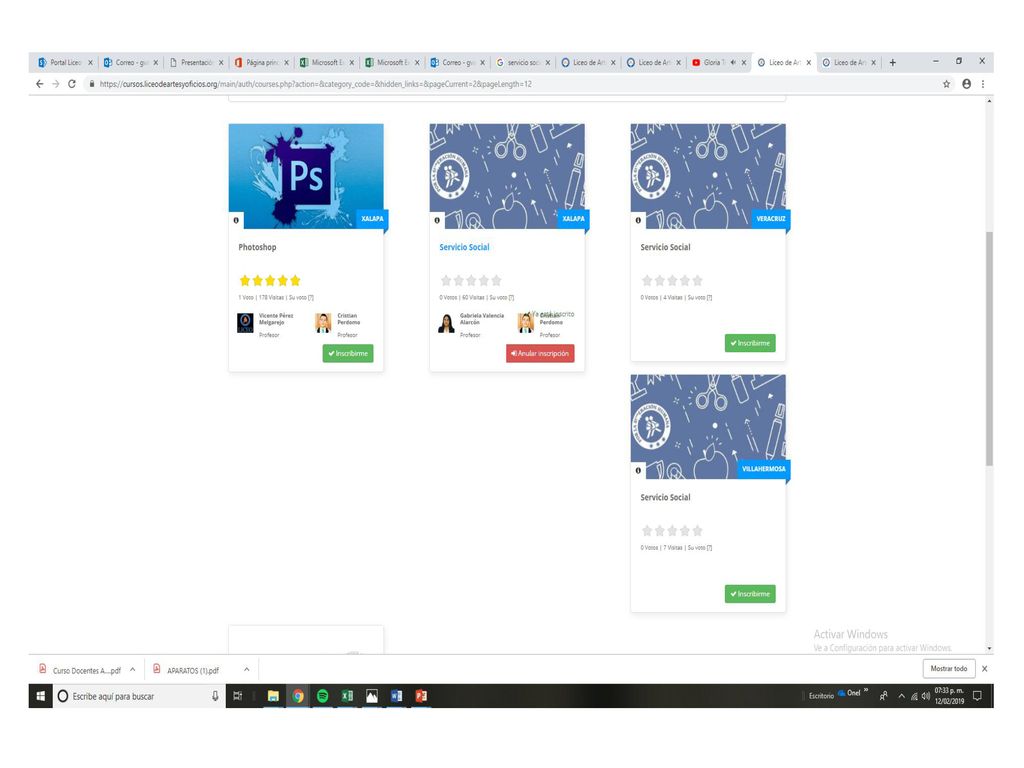Click the '0 Votos | 7 Visitas' text
The width and height of the screenshot is (1024, 768).
pos(662,548)
